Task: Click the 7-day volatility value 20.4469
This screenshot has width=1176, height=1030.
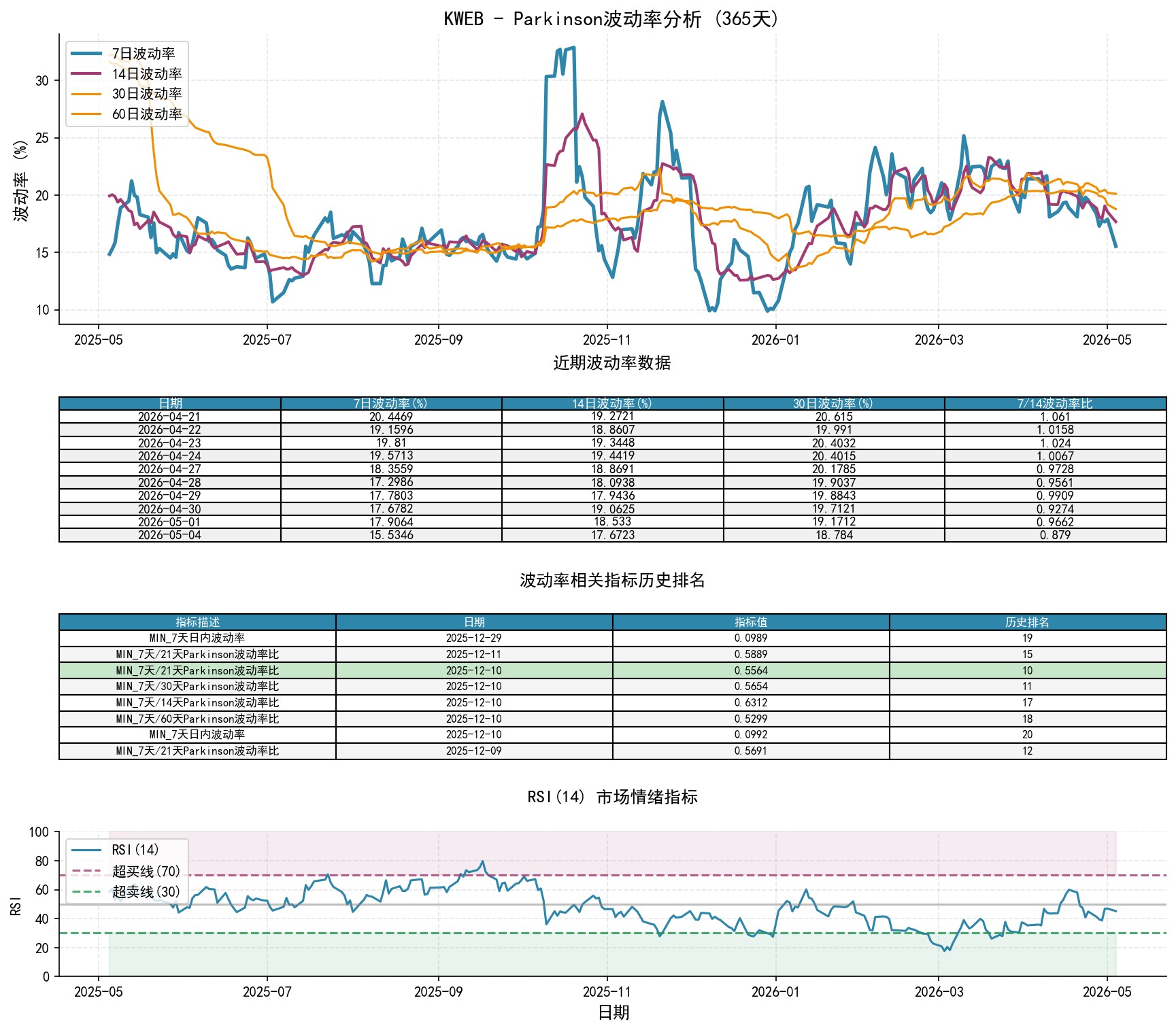Action: (391, 417)
